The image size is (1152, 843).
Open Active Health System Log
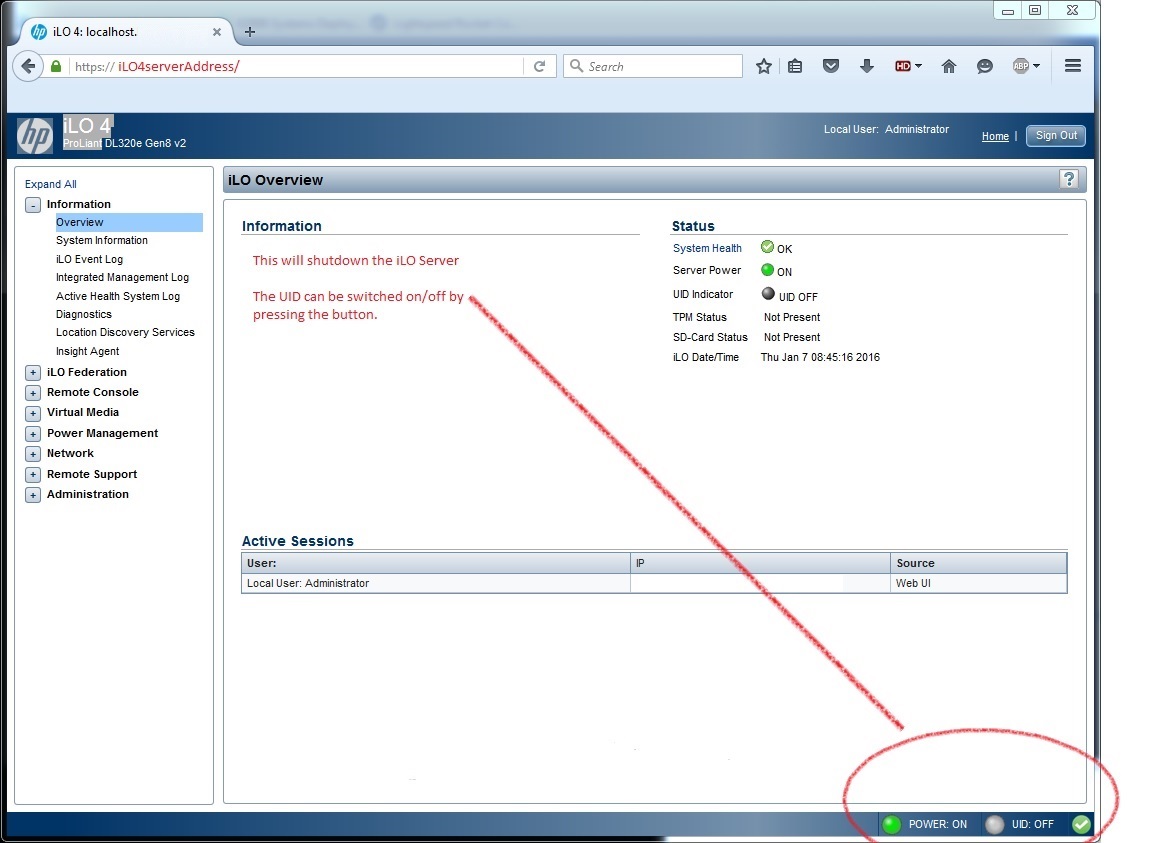click(118, 296)
